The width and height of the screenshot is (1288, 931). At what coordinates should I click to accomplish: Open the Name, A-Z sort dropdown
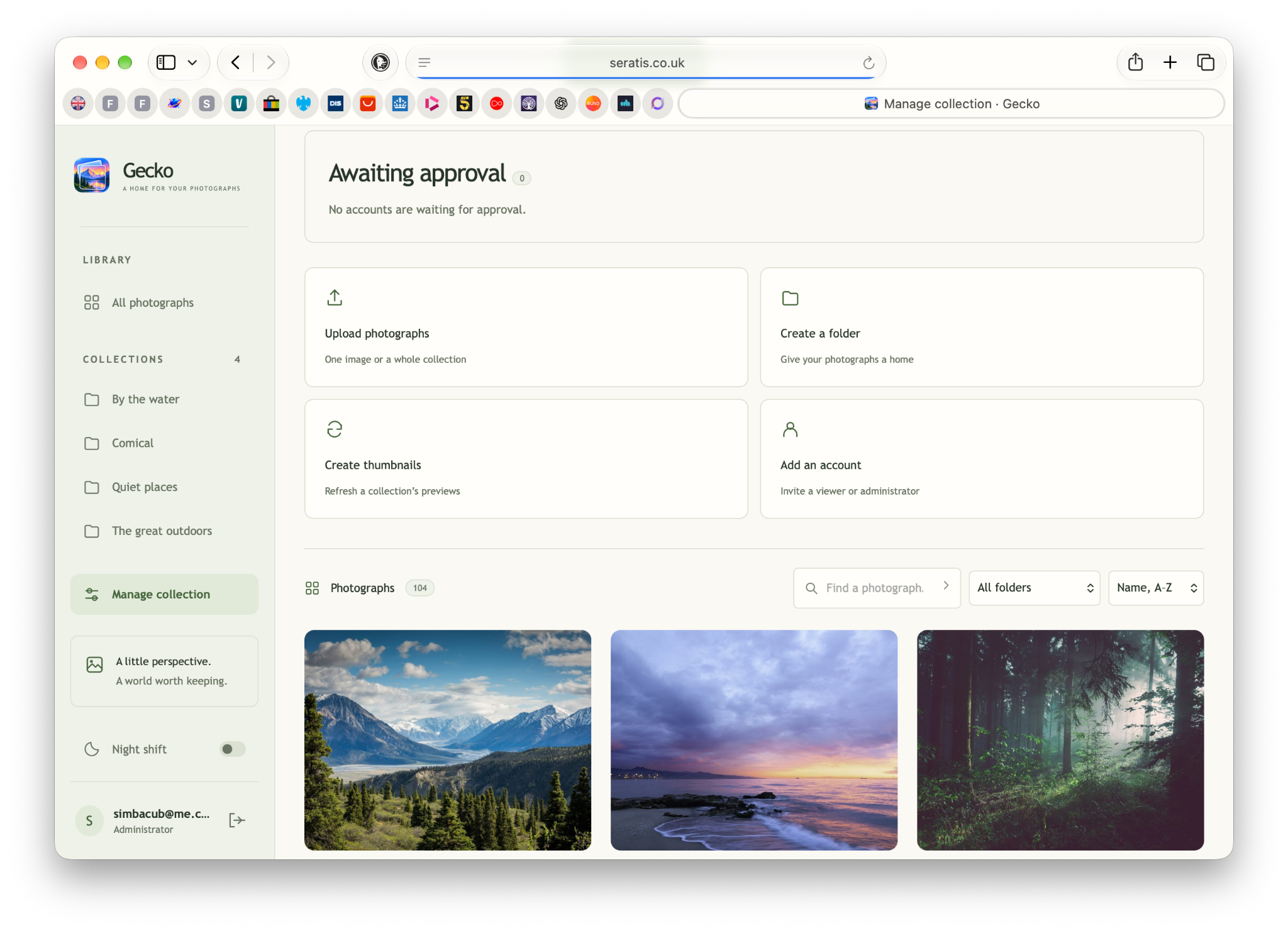tap(1155, 588)
